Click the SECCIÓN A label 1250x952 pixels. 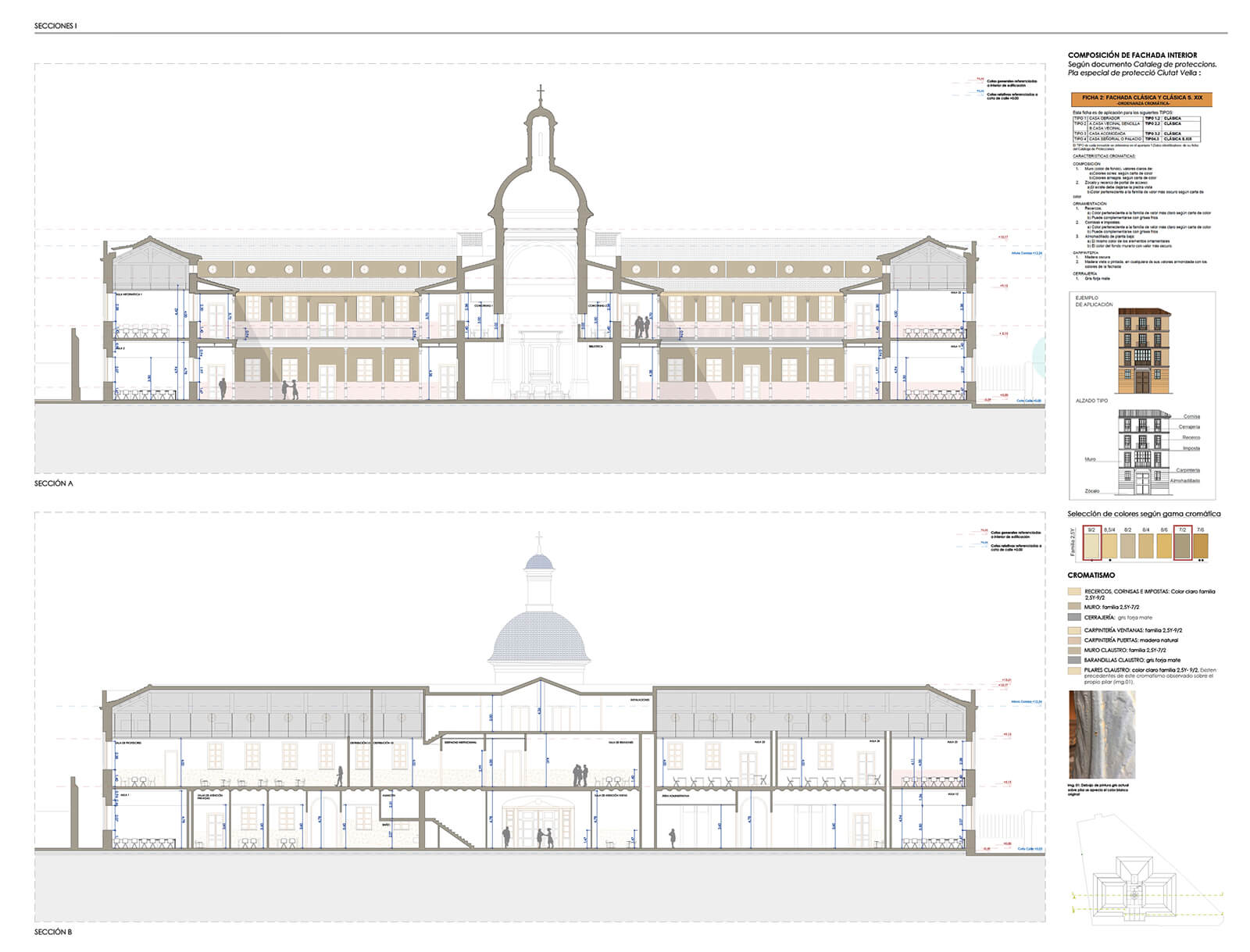point(53,484)
